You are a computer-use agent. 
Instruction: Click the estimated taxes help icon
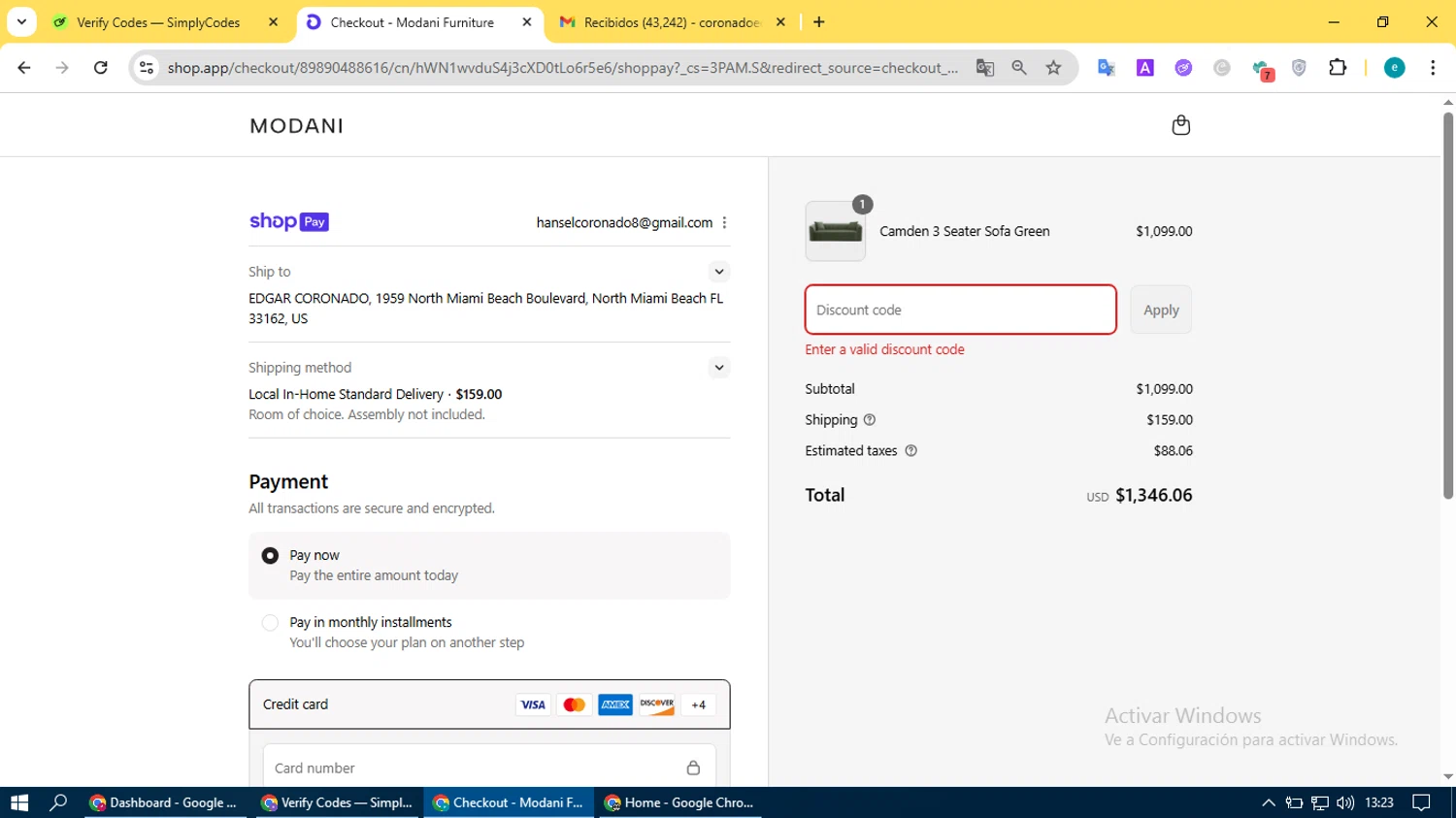tap(910, 451)
